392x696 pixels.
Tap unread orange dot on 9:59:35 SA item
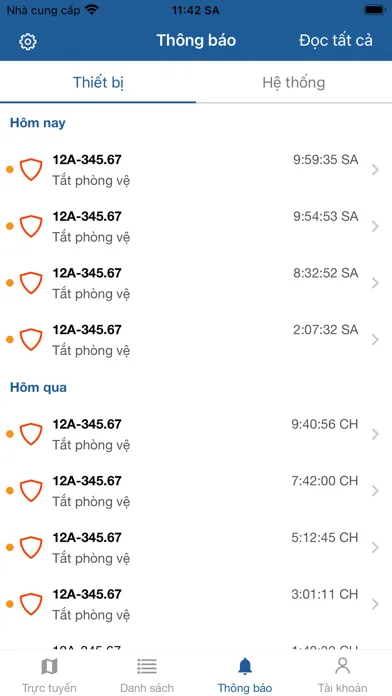[x=10, y=170]
